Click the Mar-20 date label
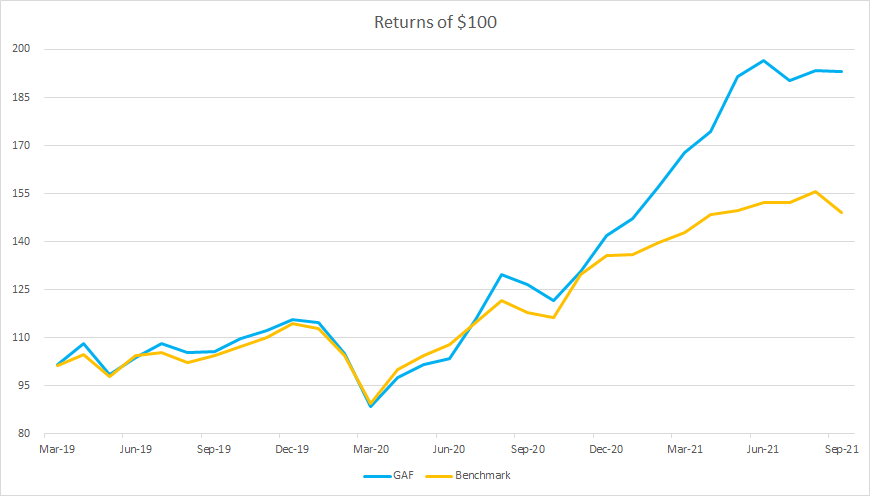Viewport: 870px width, 496px height. tap(371, 449)
